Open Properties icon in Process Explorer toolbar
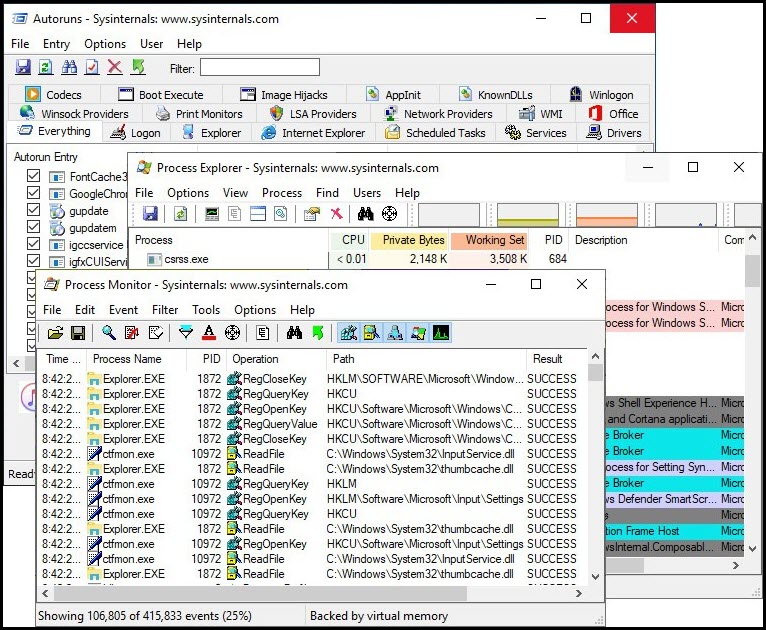766x630 pixels. (x=312, y=214)
